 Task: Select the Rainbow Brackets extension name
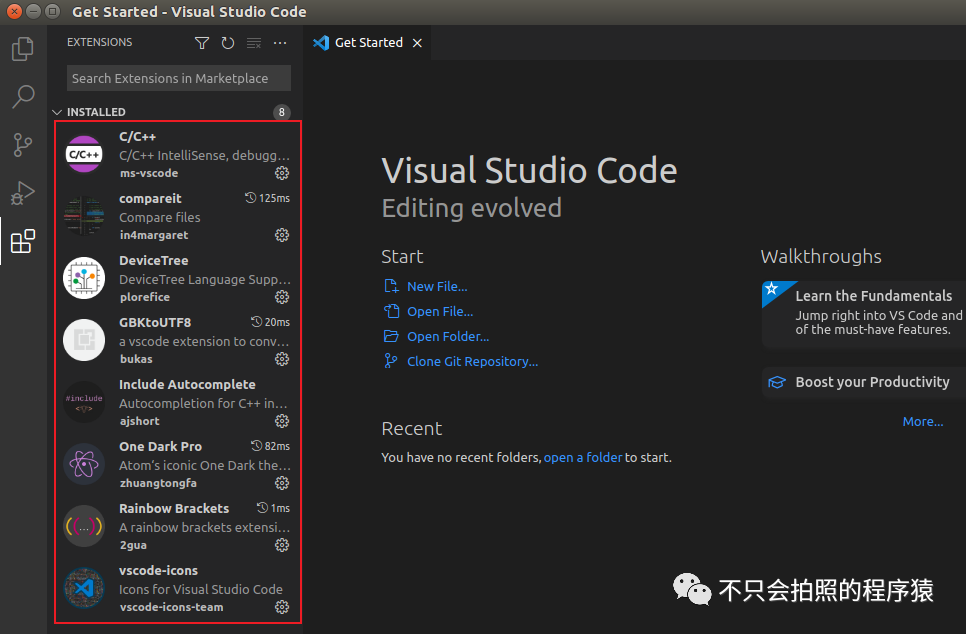point(174,508)
